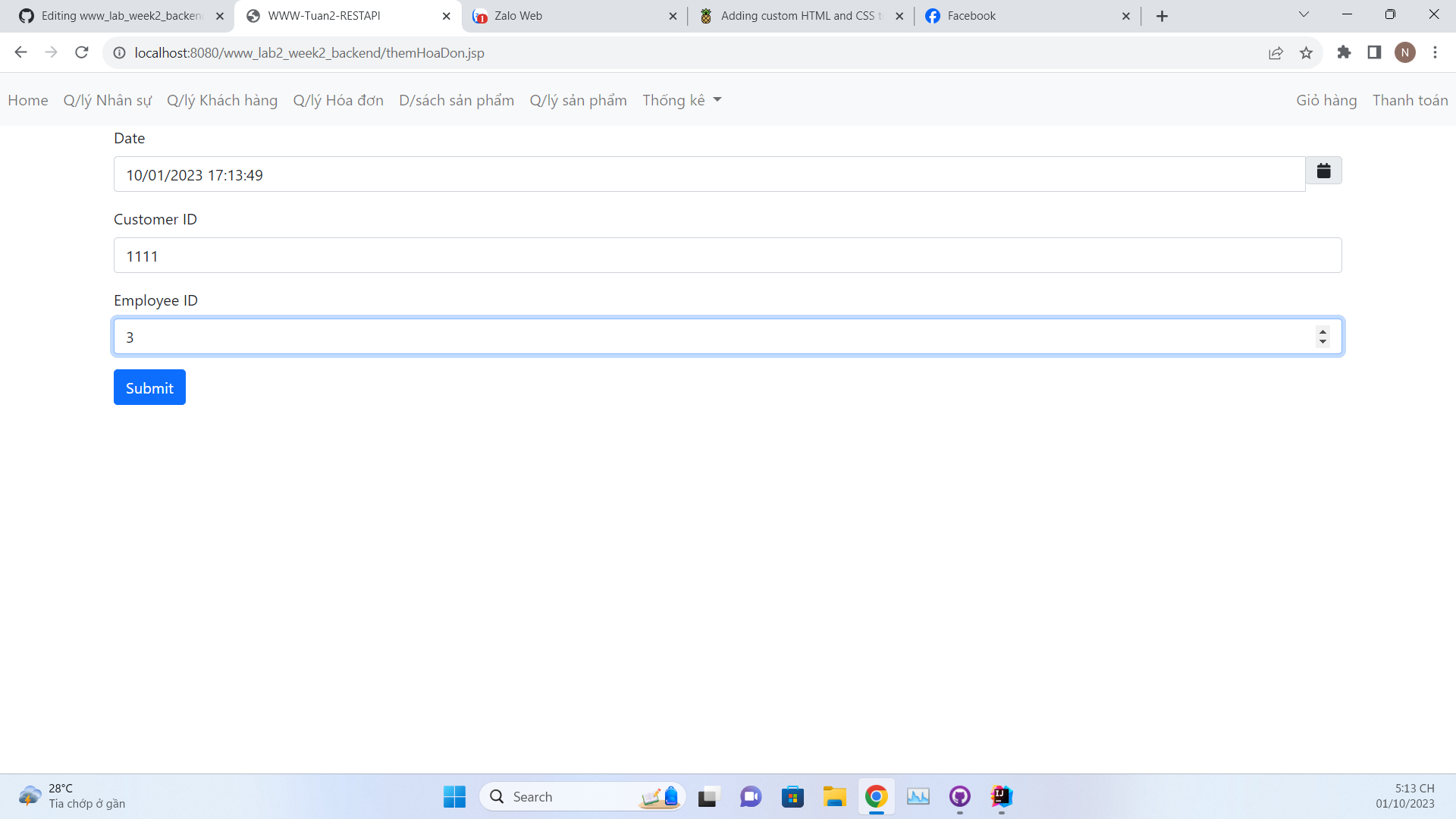Open the calendar date picker icon
The height and width of the screenshot is (819, 1456).
(1323, 171)
